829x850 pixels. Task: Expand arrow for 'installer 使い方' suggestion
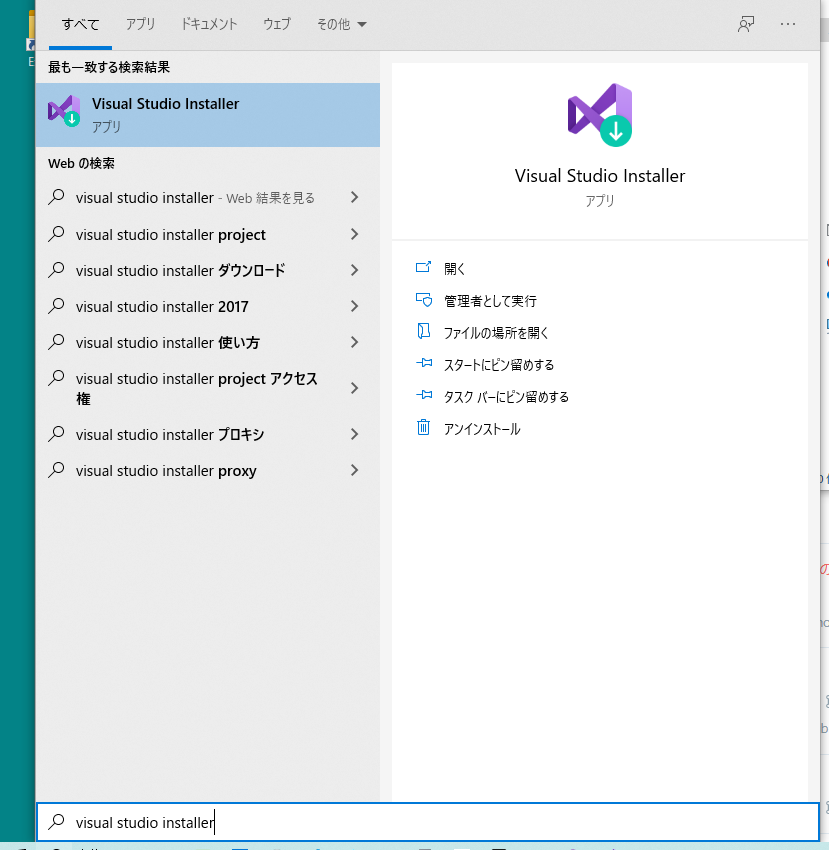pos(355,342)
